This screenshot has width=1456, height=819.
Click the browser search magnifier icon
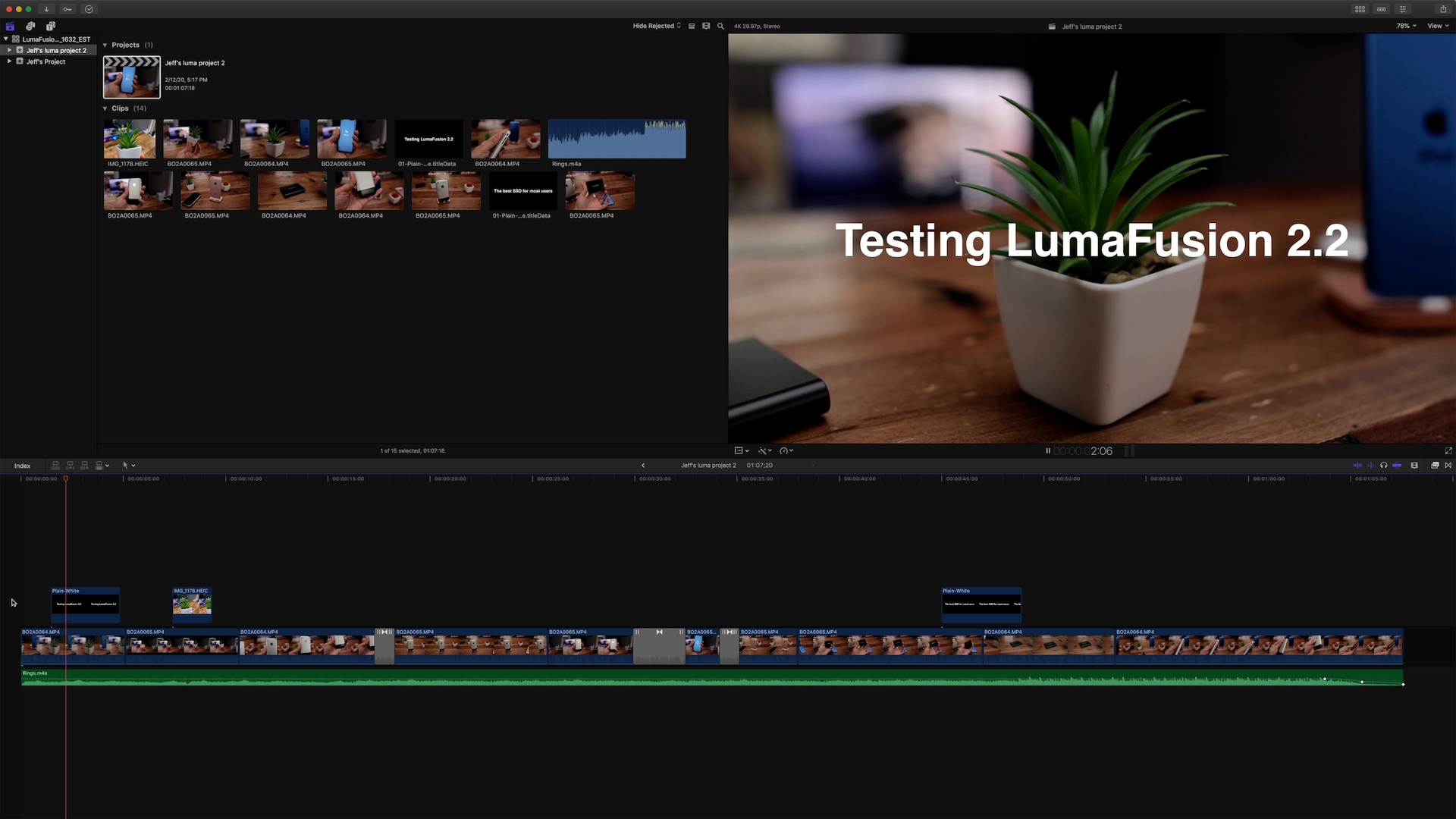pyautogui.click(x=720, y=26)
